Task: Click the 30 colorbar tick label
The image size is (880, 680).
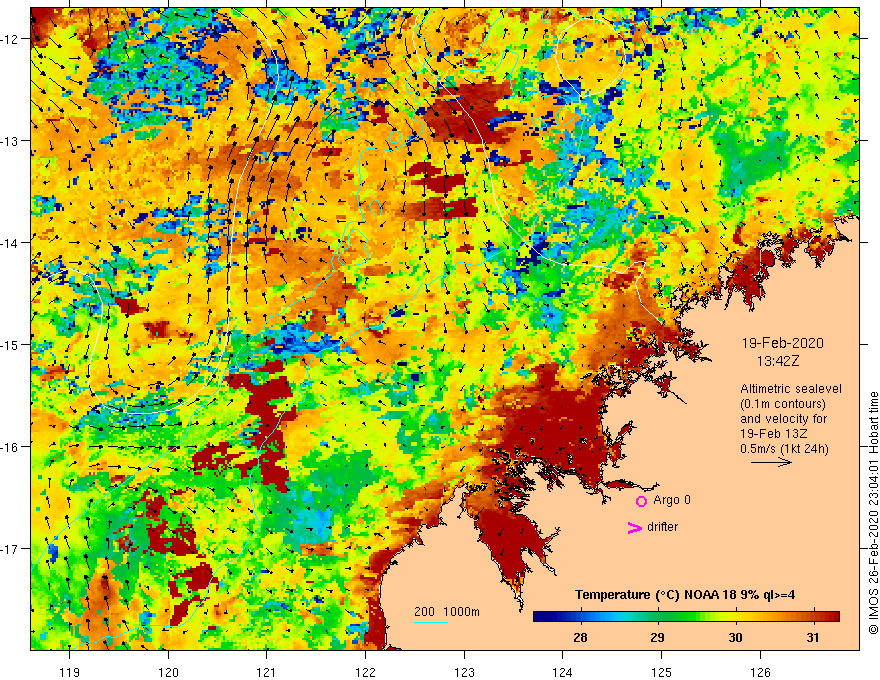Action: [x=735, y=637]
